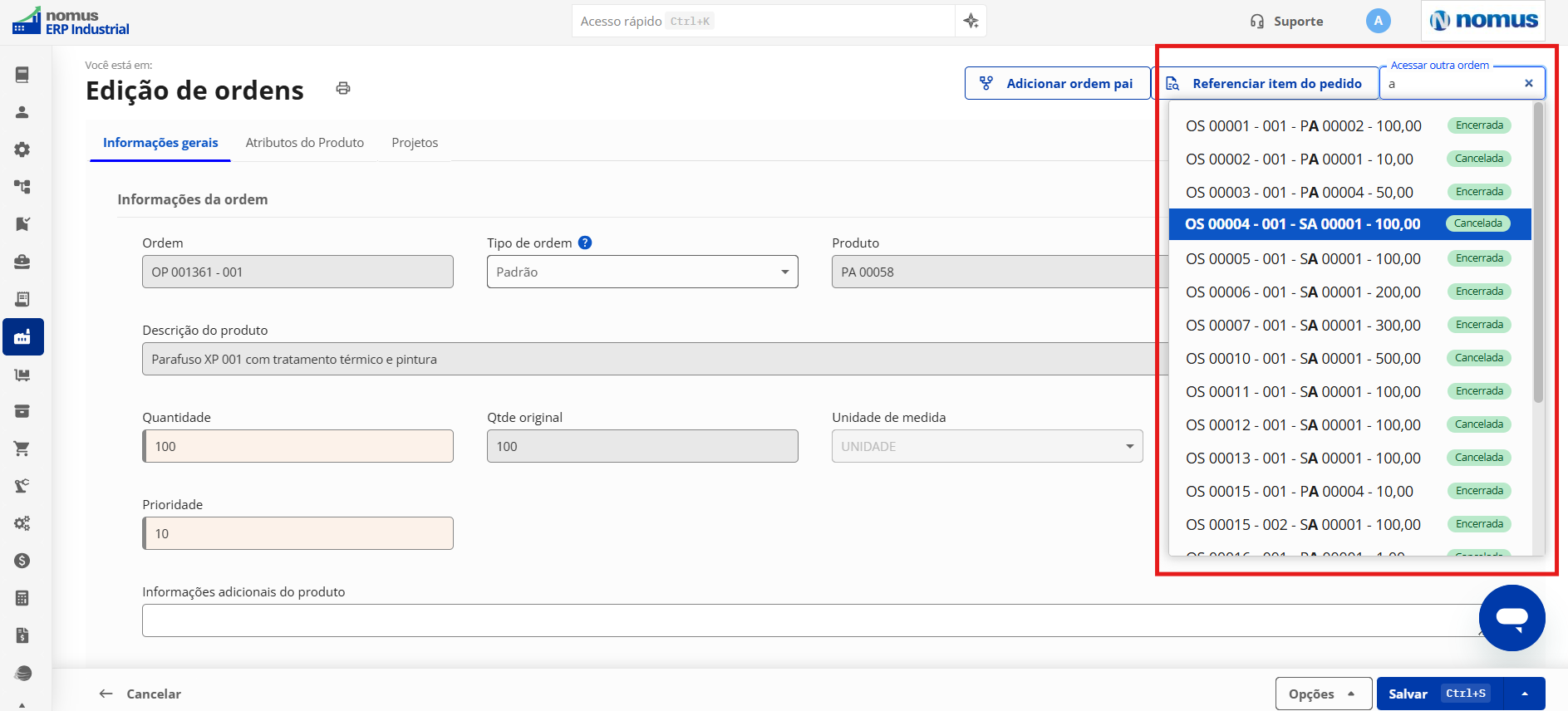The height and width of the screenshot is (711, 1568).
Task: Focus the Acesso rápido search field
Action: (763, 21)
